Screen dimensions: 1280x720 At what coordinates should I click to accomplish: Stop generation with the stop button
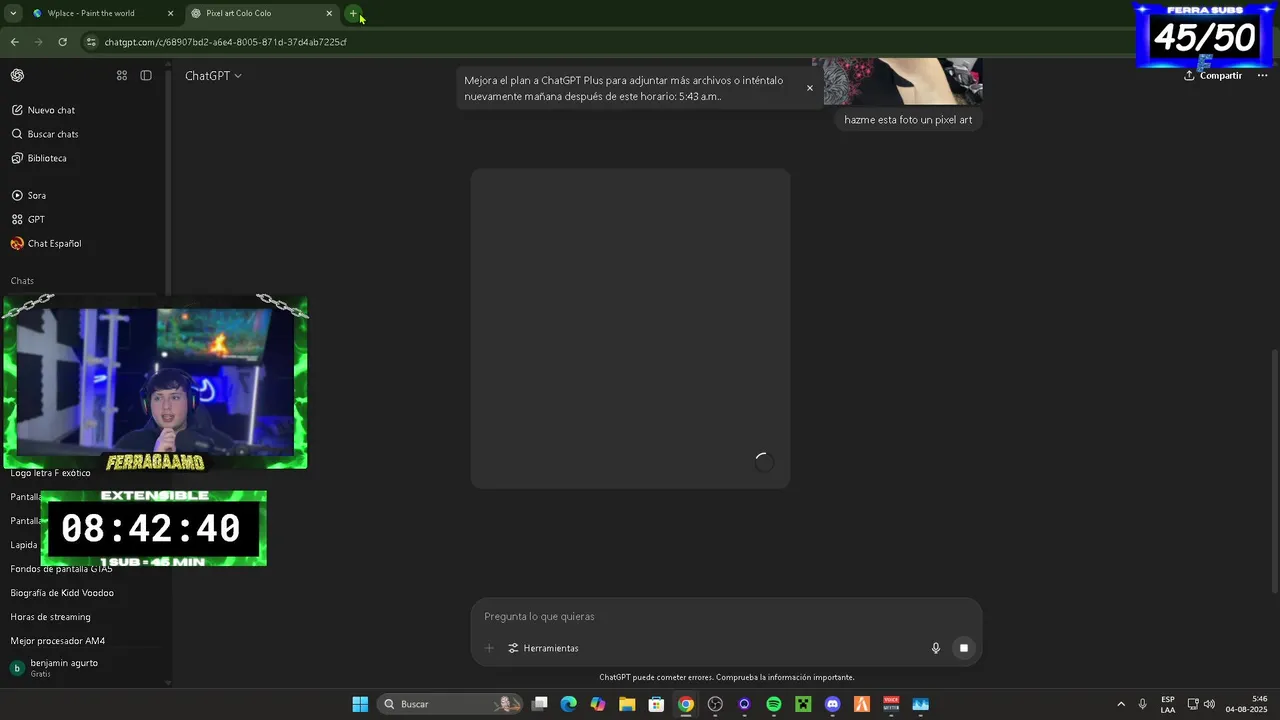(x=964, y=648)
